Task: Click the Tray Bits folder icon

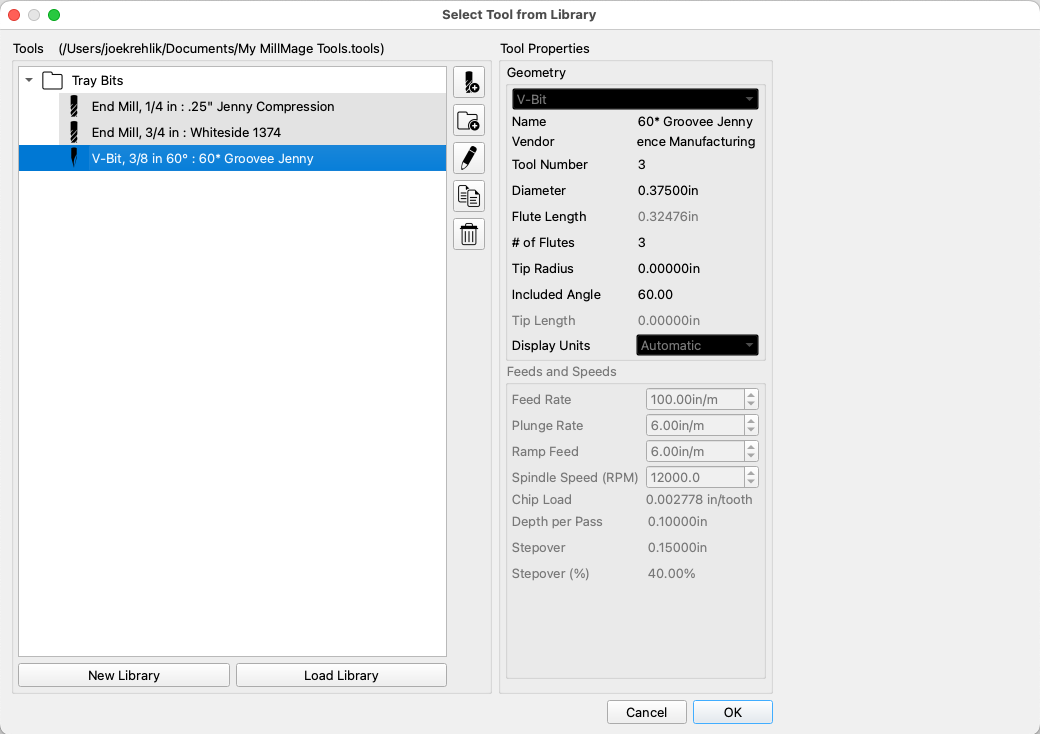Action: [52, 81]
